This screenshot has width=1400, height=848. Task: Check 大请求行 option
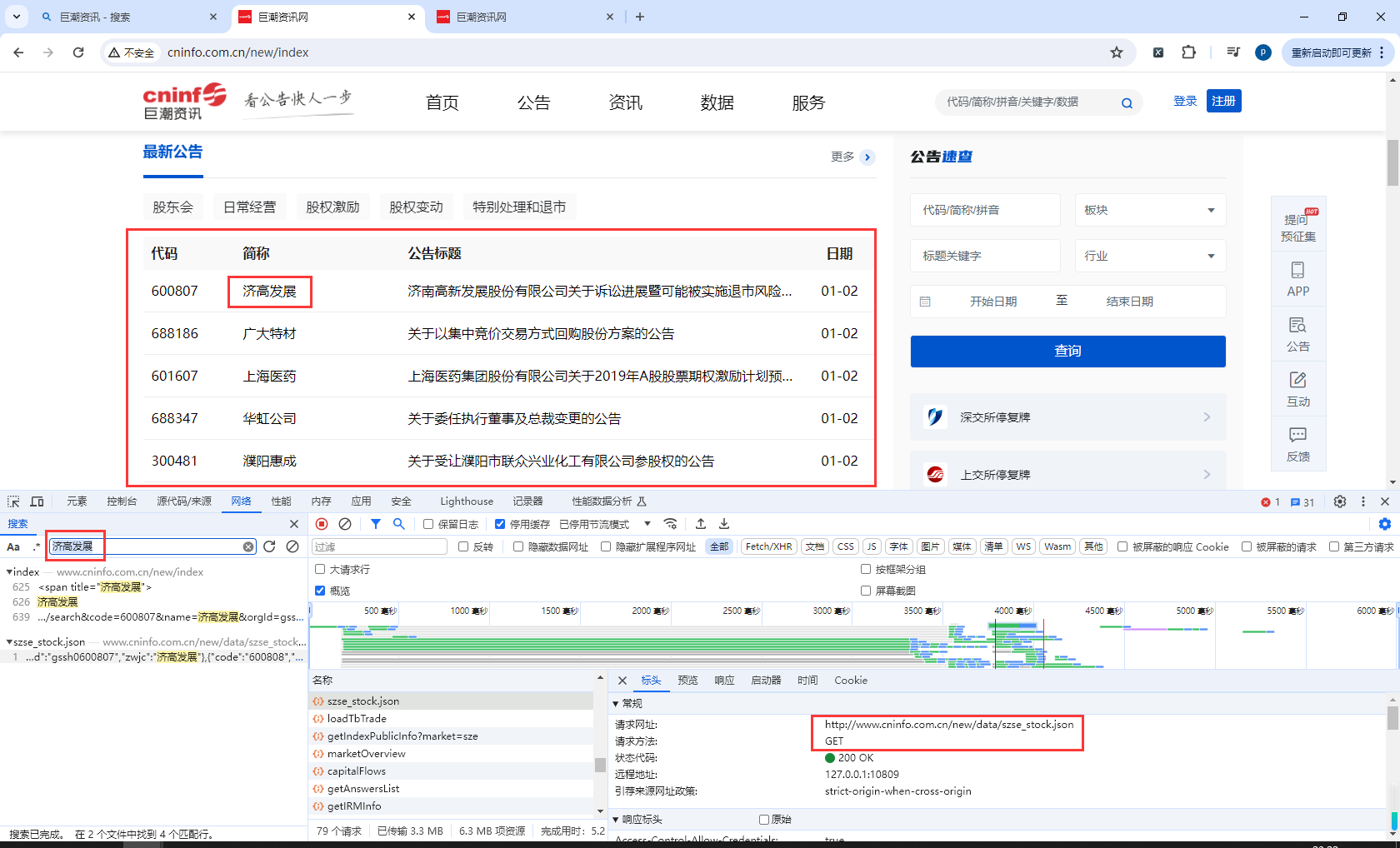(x=320, y=569)
